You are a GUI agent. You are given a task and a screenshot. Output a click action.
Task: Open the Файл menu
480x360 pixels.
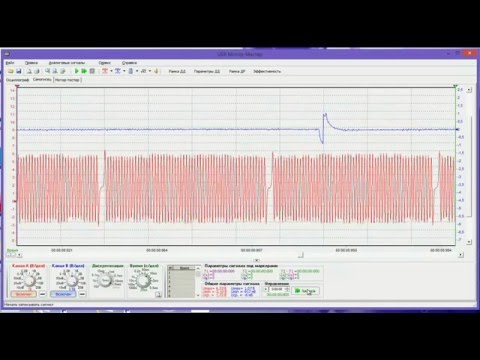click(x=10, y=63)
